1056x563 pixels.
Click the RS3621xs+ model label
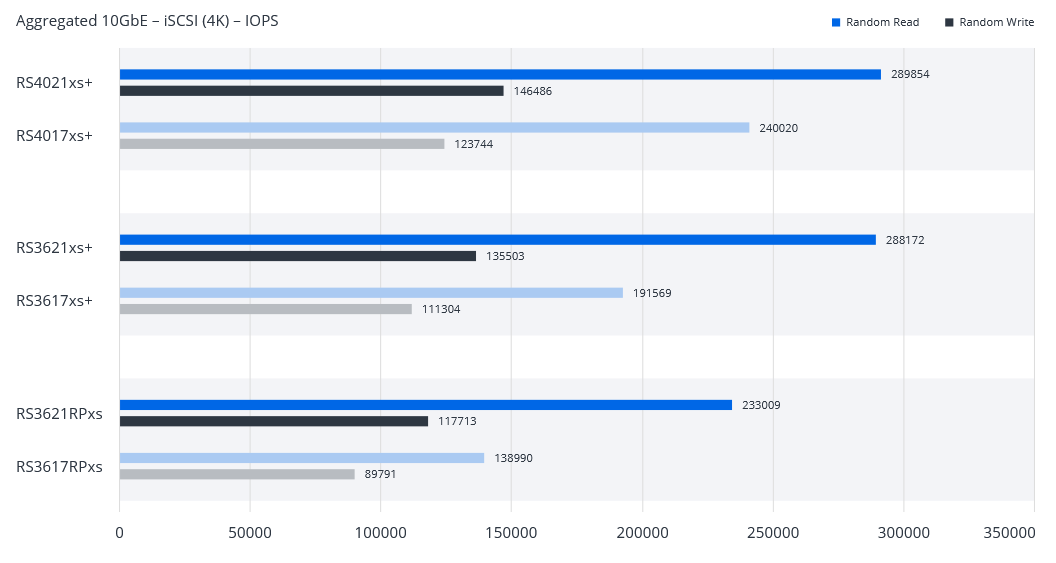(x=55, y=248)
